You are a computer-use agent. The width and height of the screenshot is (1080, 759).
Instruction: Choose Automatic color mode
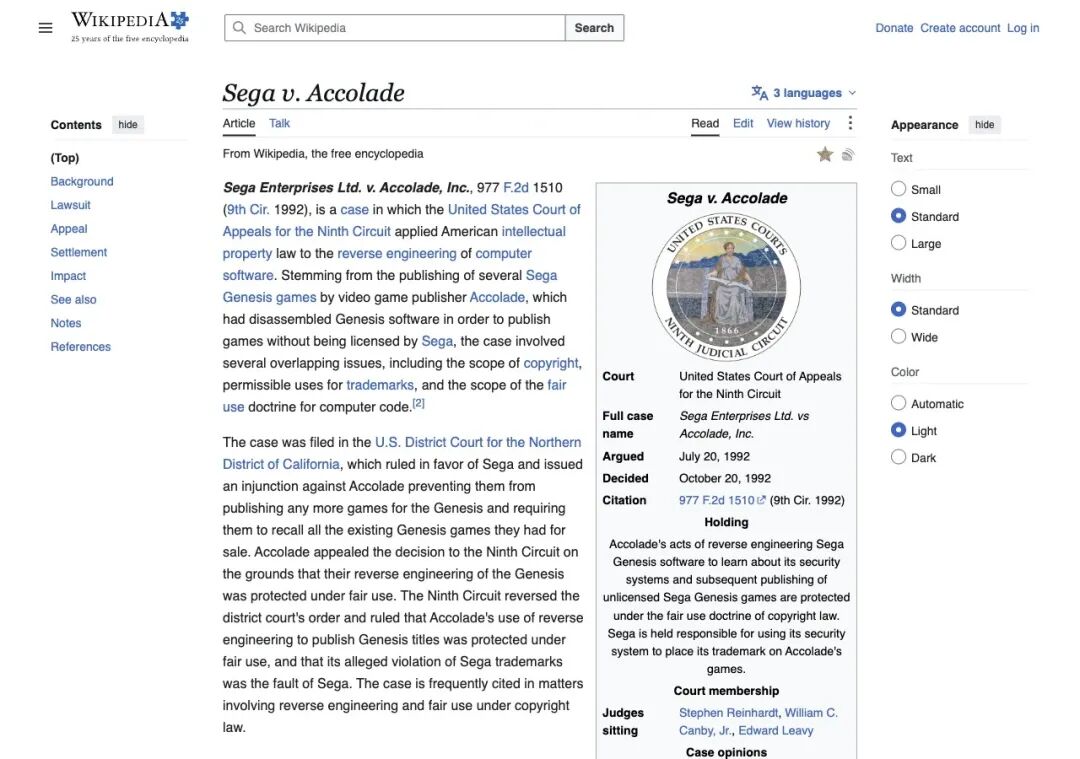[x=898, y=403]
